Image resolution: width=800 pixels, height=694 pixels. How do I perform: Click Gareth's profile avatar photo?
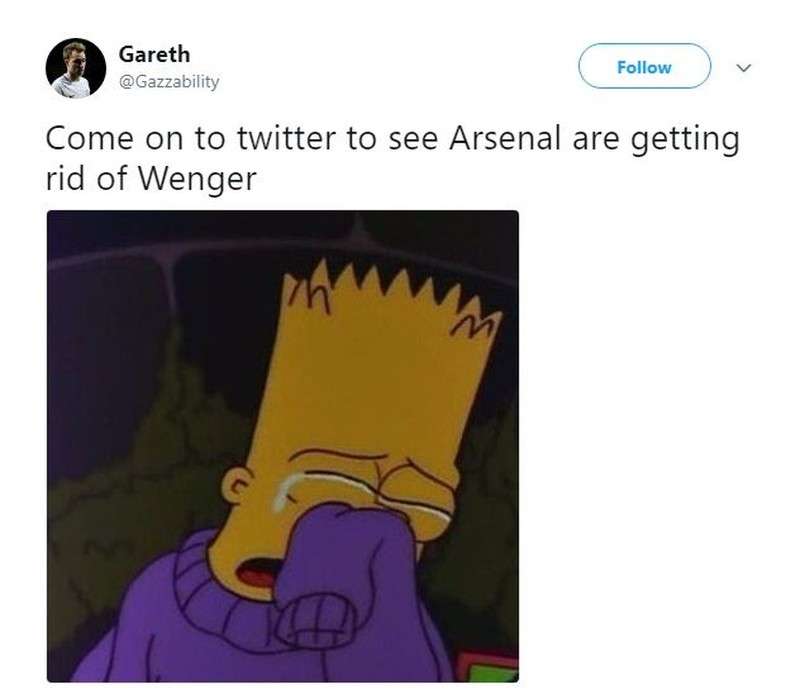(75, 68)
